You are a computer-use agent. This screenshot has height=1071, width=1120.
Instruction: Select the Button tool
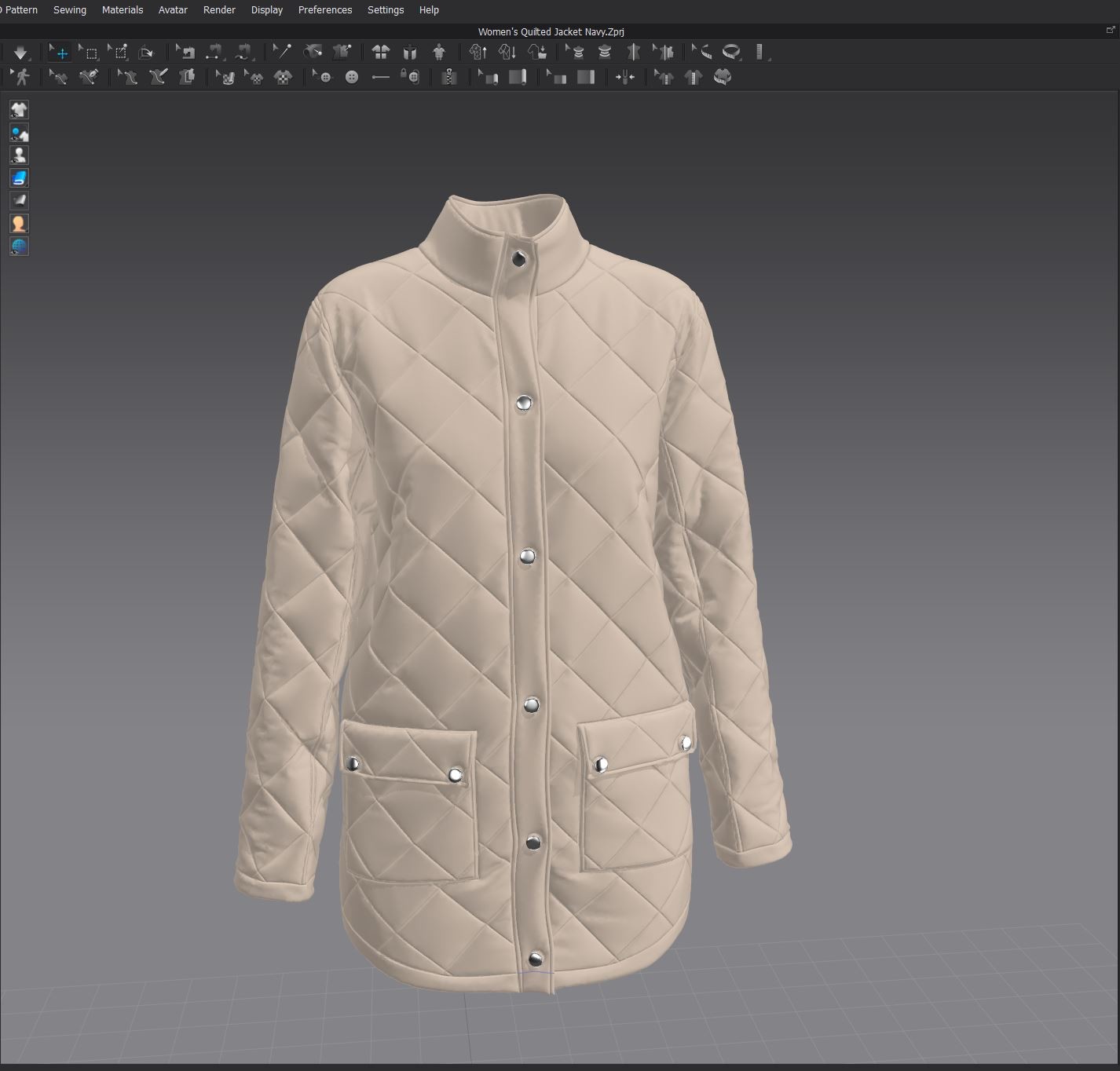[353, 77]
